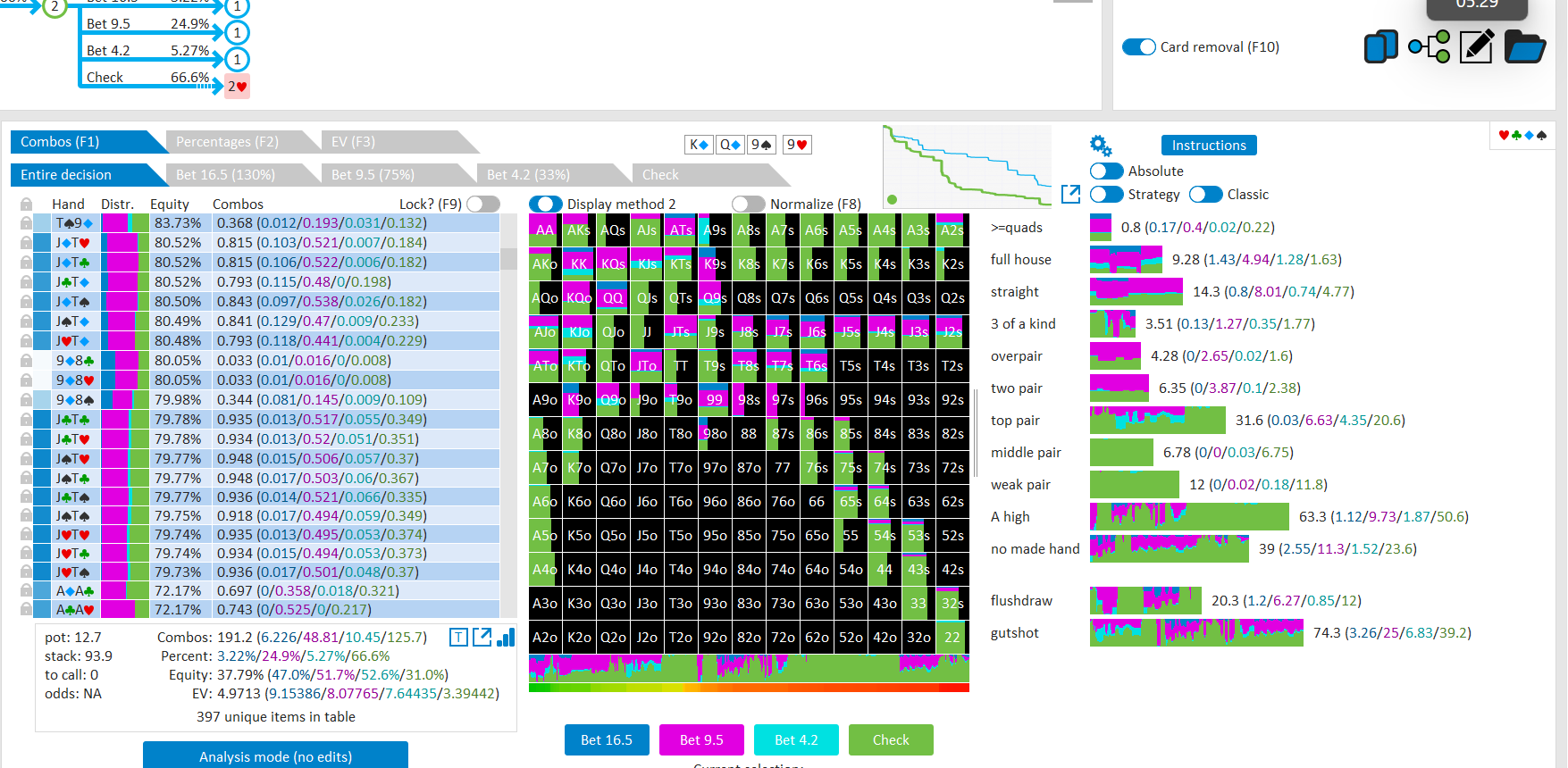Click the four card suits icon

pos(1522,135)
